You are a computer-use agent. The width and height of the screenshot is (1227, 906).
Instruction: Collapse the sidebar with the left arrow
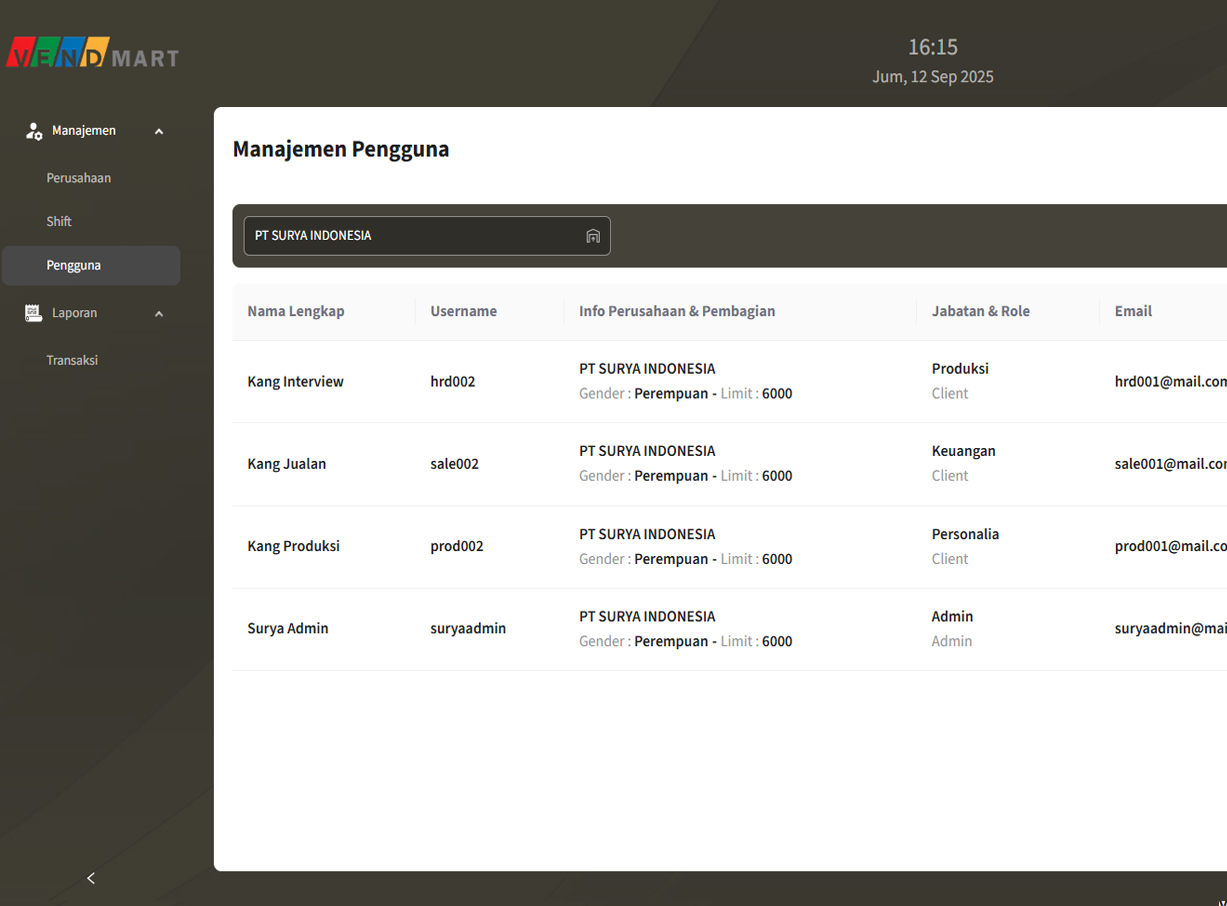(x=91, y=878)
